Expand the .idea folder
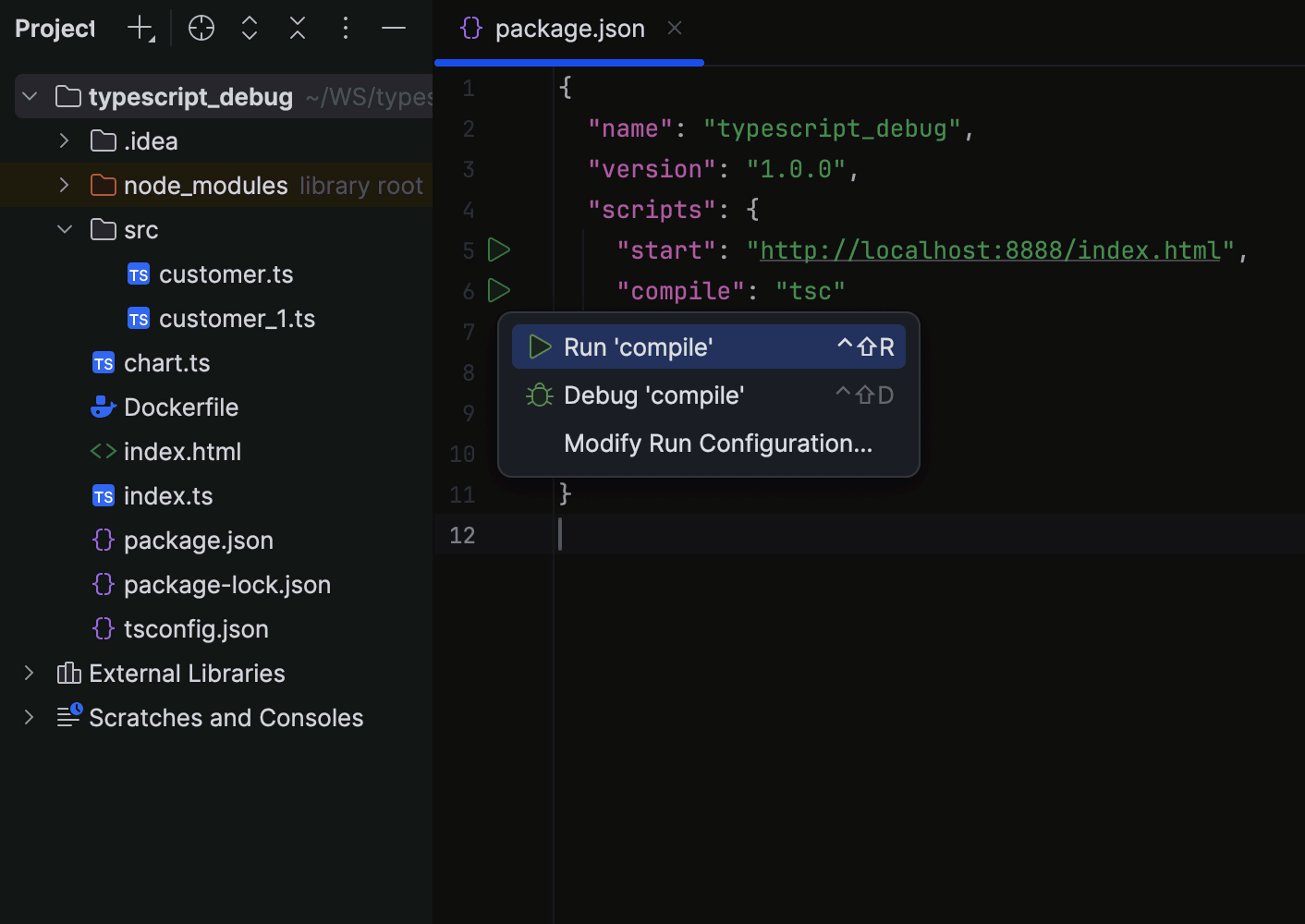The height and width of the screenshot is (924, 1305). click(64, 140)
